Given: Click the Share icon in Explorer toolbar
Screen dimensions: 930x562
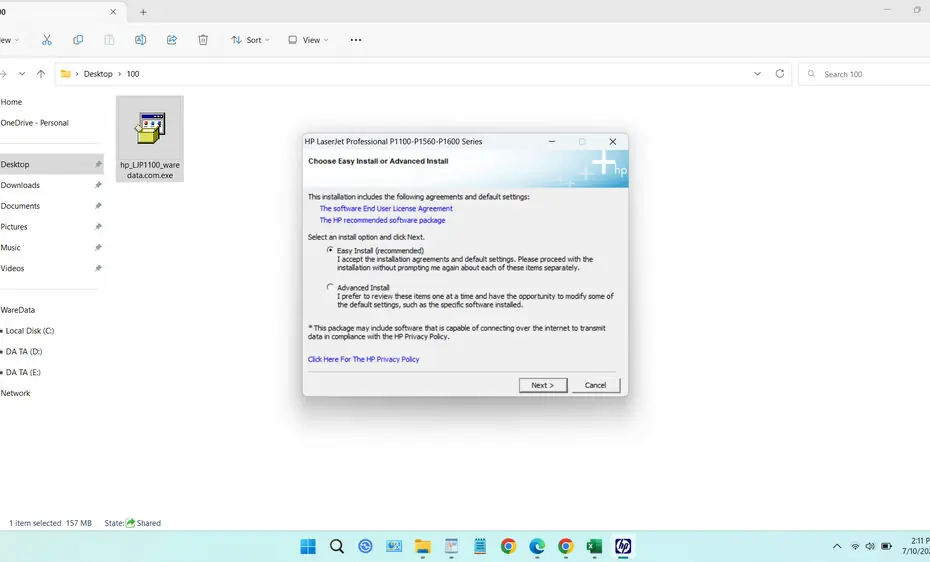Looking at the screenshot, I should coord(172,40).
